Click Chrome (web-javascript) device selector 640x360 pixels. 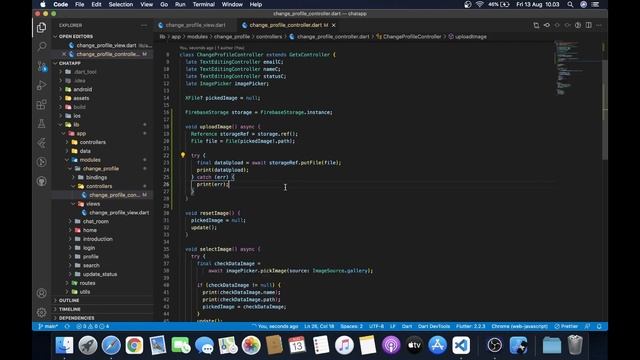[520, 327]
